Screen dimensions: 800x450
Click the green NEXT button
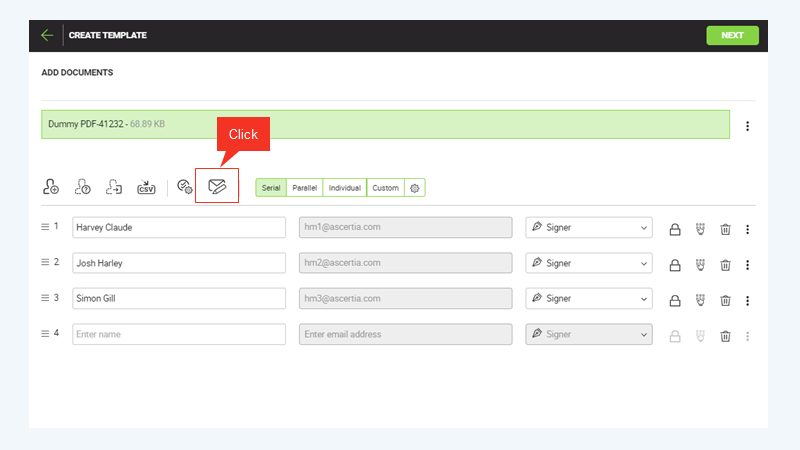point(732,35)
